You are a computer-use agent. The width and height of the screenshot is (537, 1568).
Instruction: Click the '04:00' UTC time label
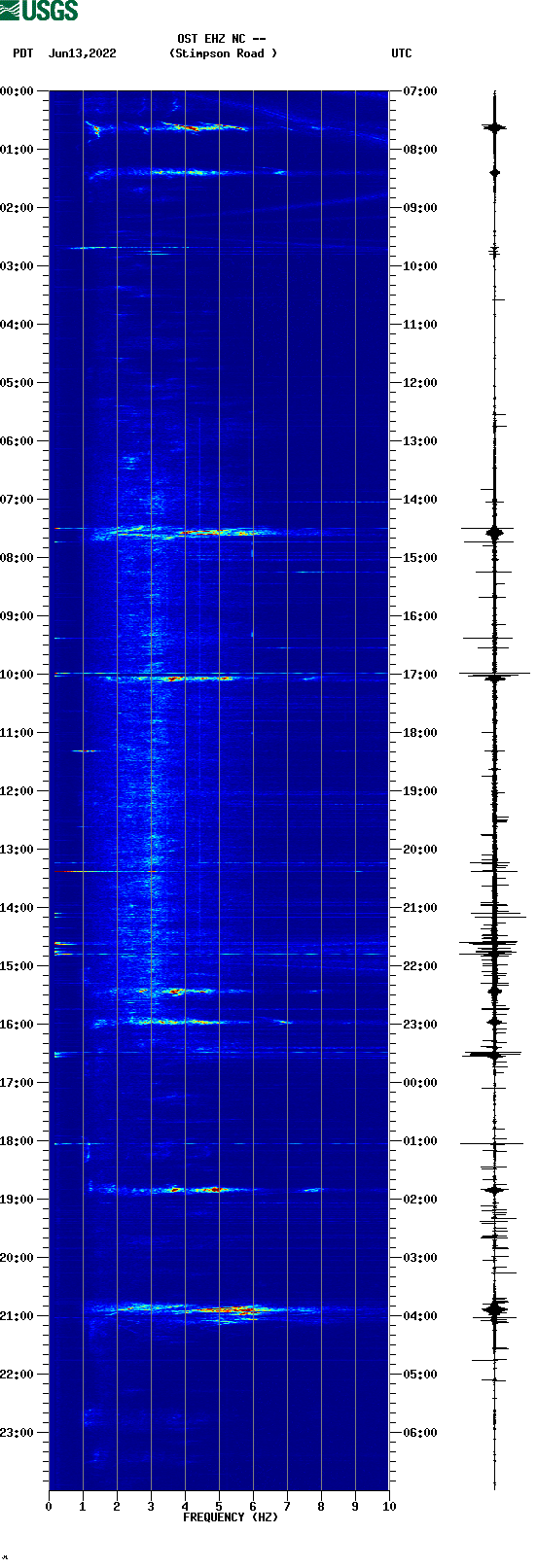[x=420, y=1316]
